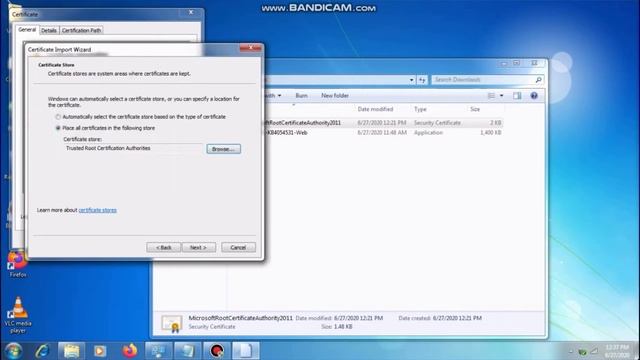The height and width of the screenshot is (360, 640).
Task: Open the Bandicam recorder taskbar icon
Action: [x=217, y=351]
